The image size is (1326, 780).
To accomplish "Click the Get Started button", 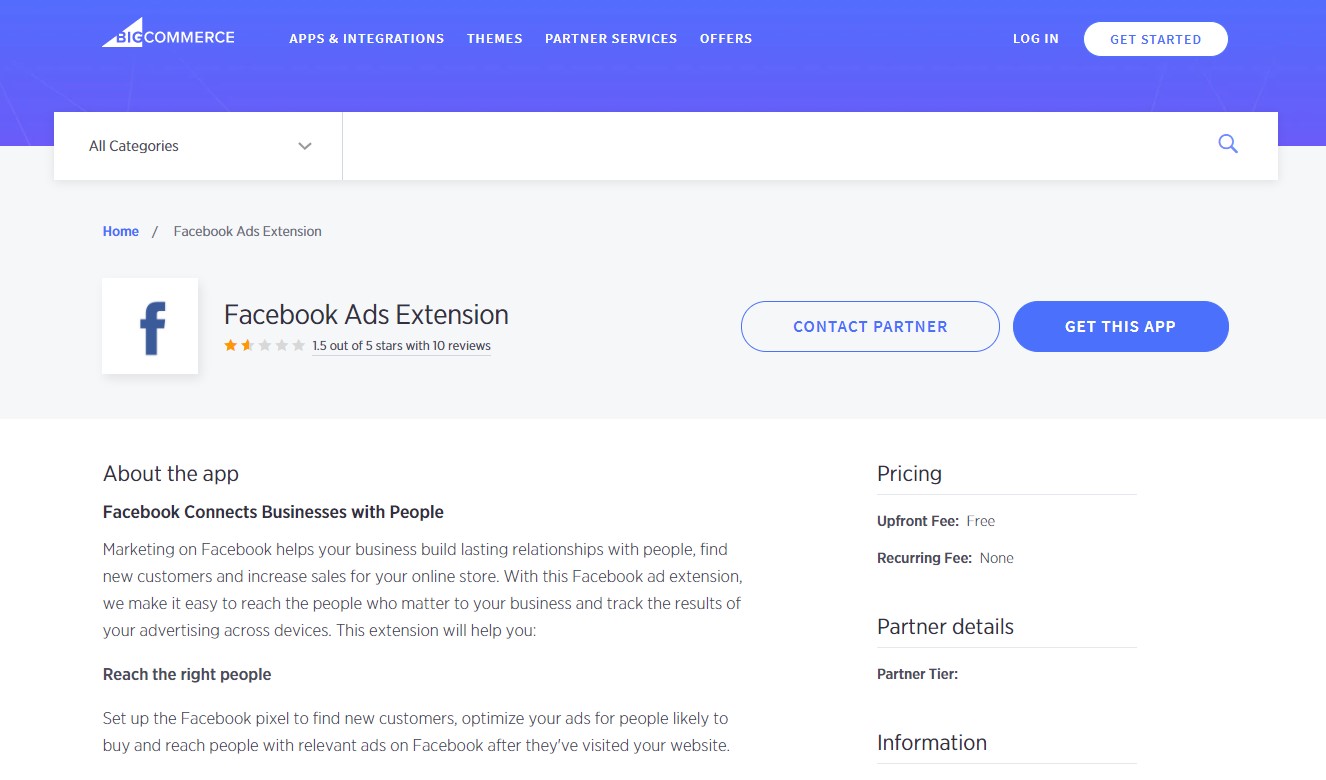I will click(x=1156, y=39).
